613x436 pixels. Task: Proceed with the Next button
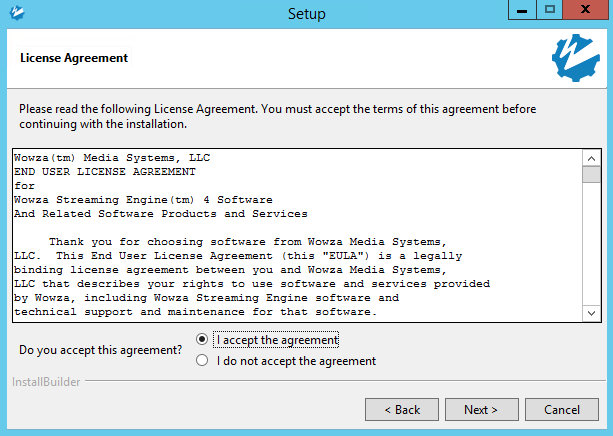[x=480, y=410]
